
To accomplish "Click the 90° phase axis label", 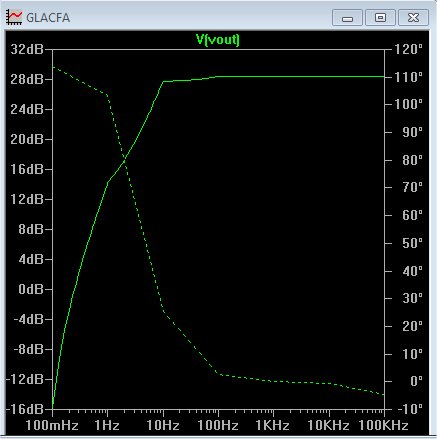I will pos(413,132).
